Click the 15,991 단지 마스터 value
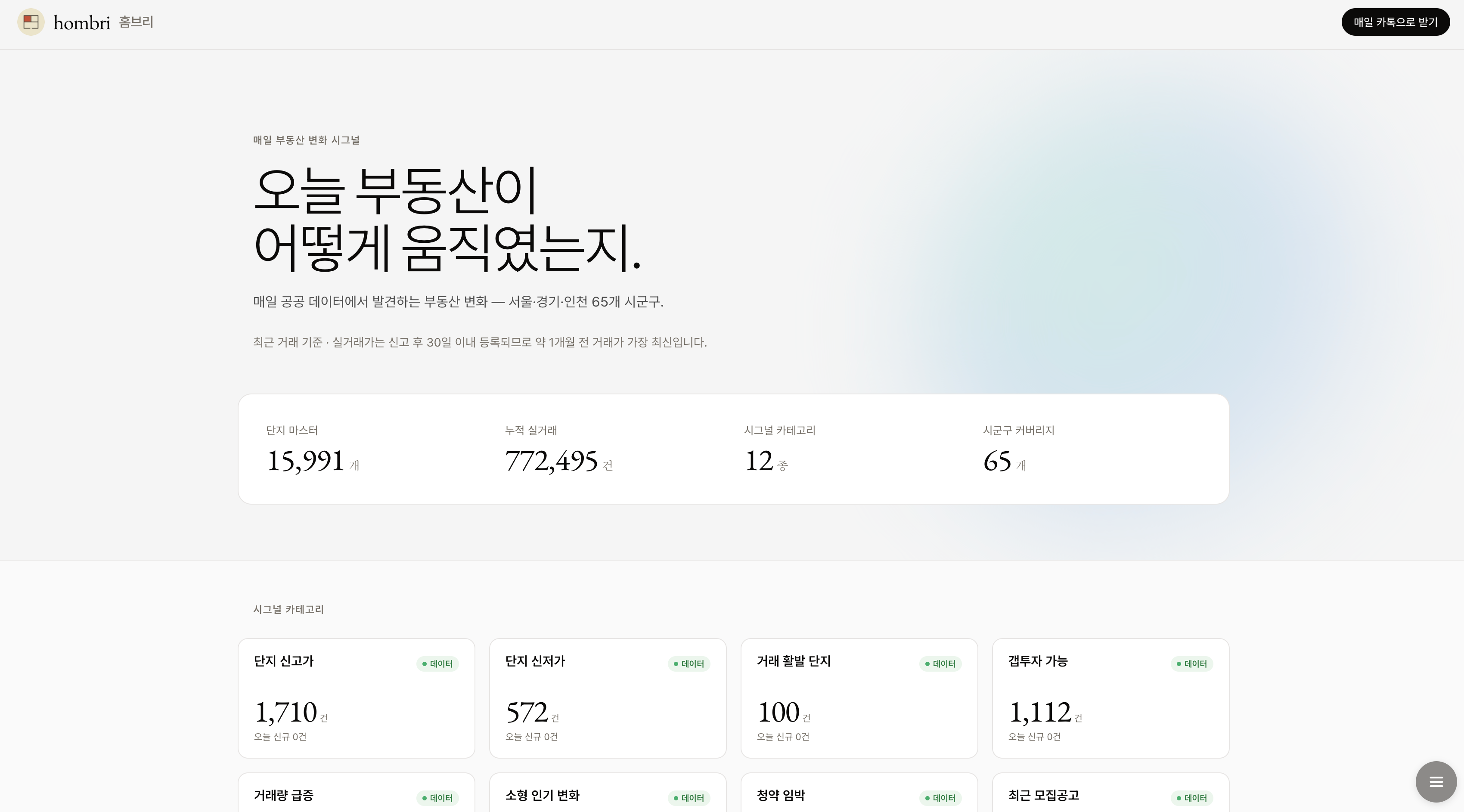The image size is (1464, 812). click(x=306, y=461)
